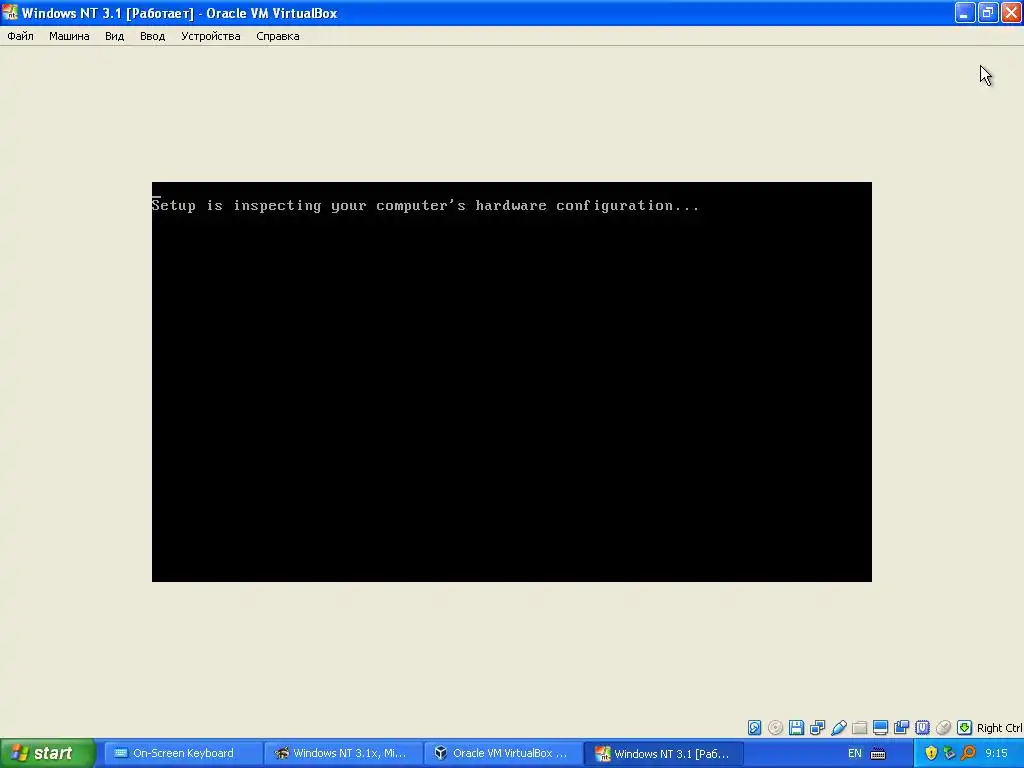Click the Windows NT 3.1 [Раб... taskbar button

pos(664,753)
